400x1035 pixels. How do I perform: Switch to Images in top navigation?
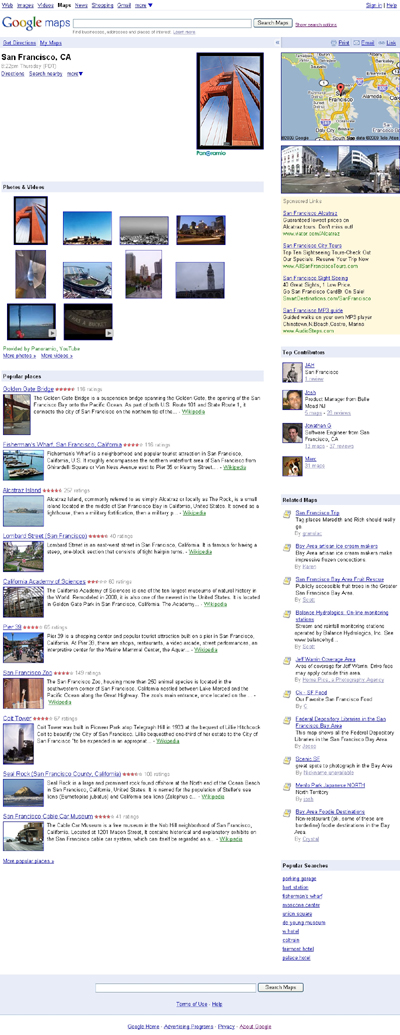[x=25, y=5]
